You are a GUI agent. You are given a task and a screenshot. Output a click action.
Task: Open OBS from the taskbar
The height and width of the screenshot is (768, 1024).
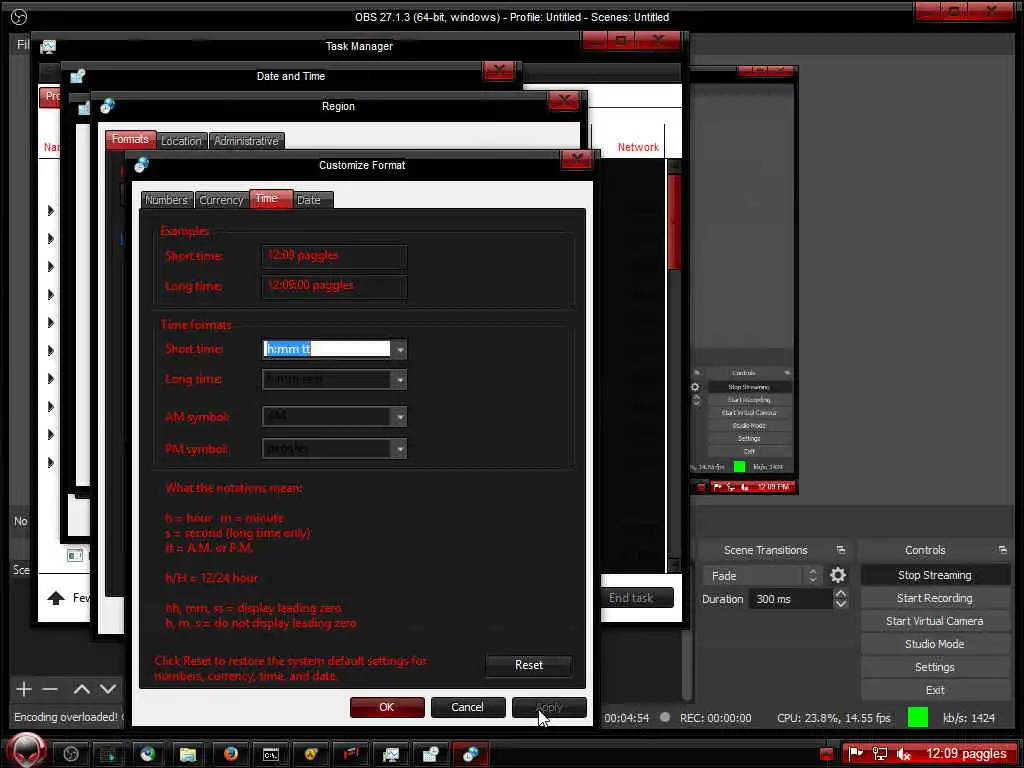click(71, 754)
